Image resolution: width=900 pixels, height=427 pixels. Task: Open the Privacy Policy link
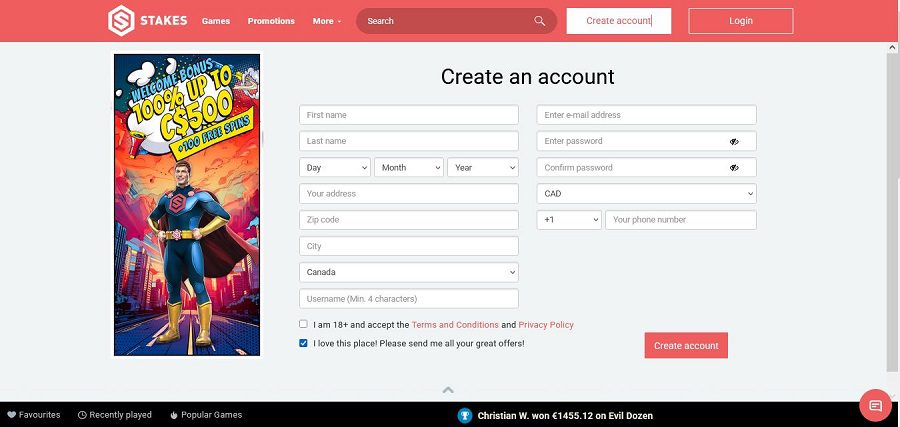(x=546, y=325)
